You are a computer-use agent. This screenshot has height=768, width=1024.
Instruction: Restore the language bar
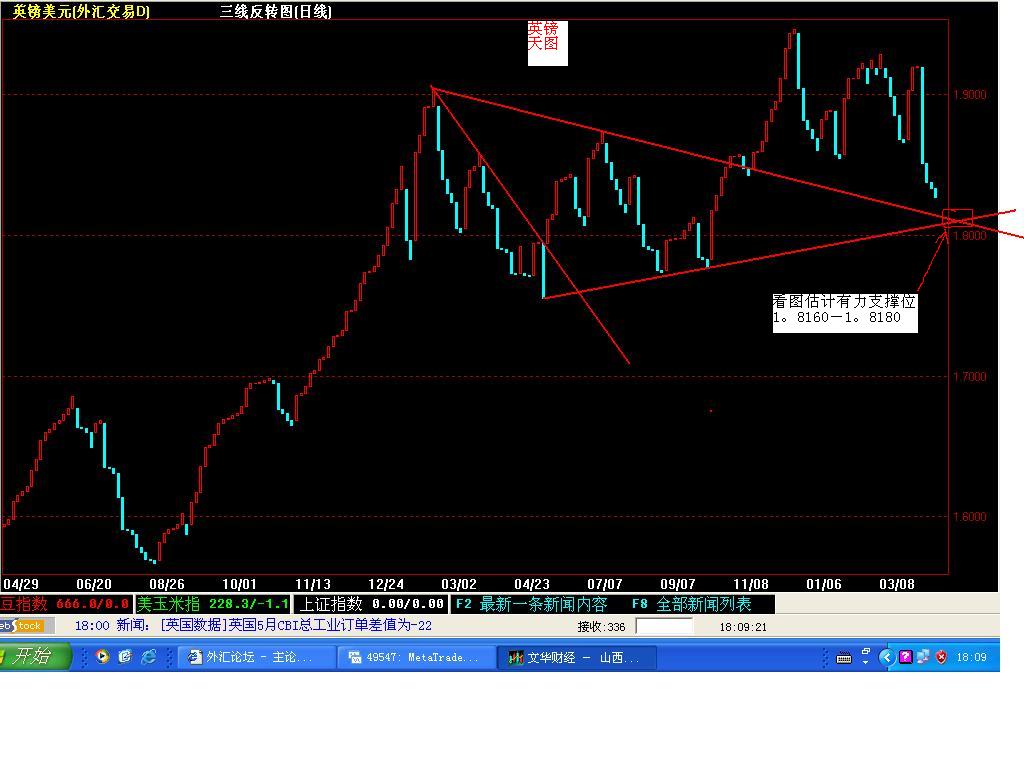866,652
